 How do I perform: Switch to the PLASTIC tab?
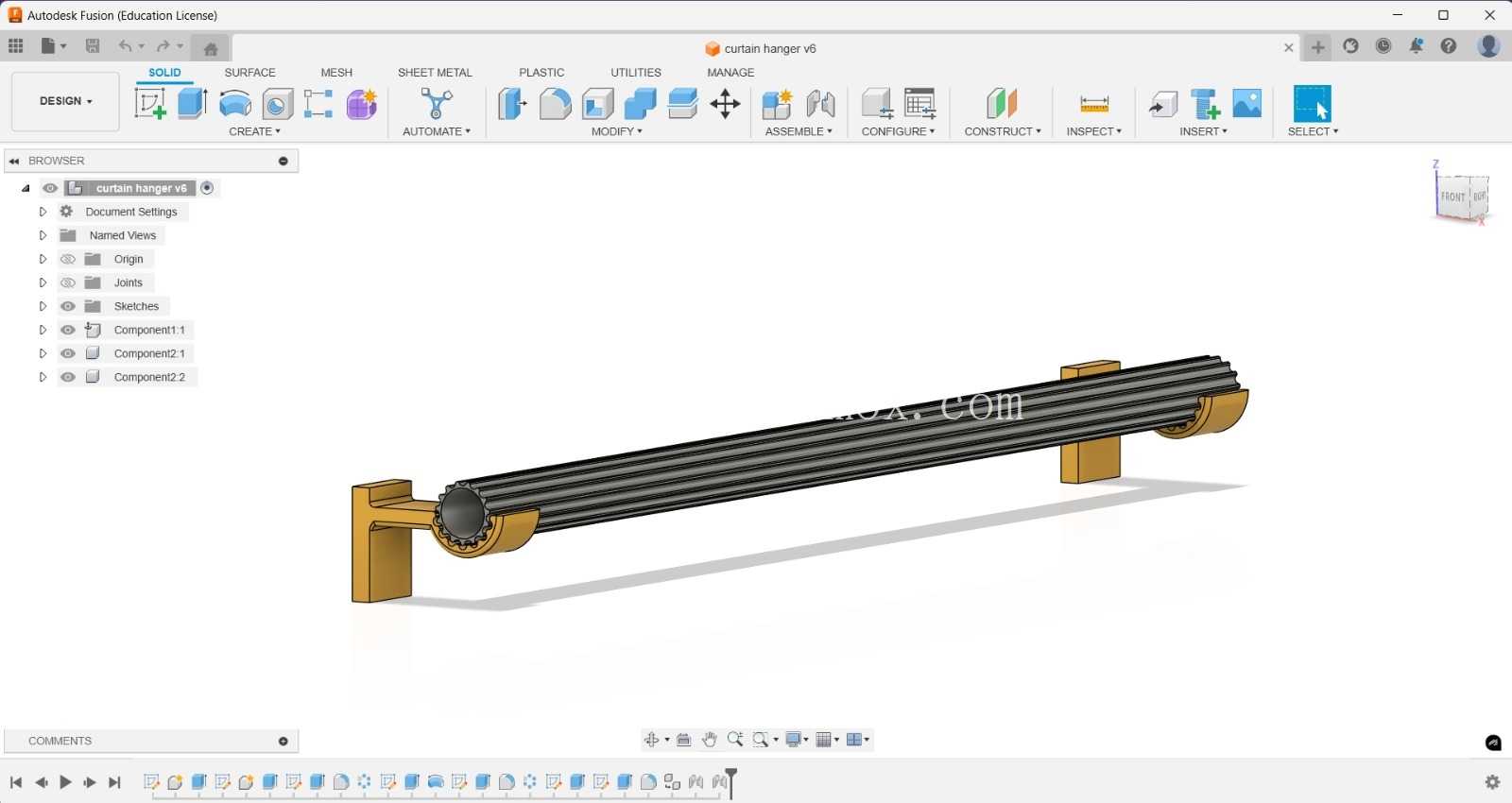pyautogui.click(x=541, y=73)
